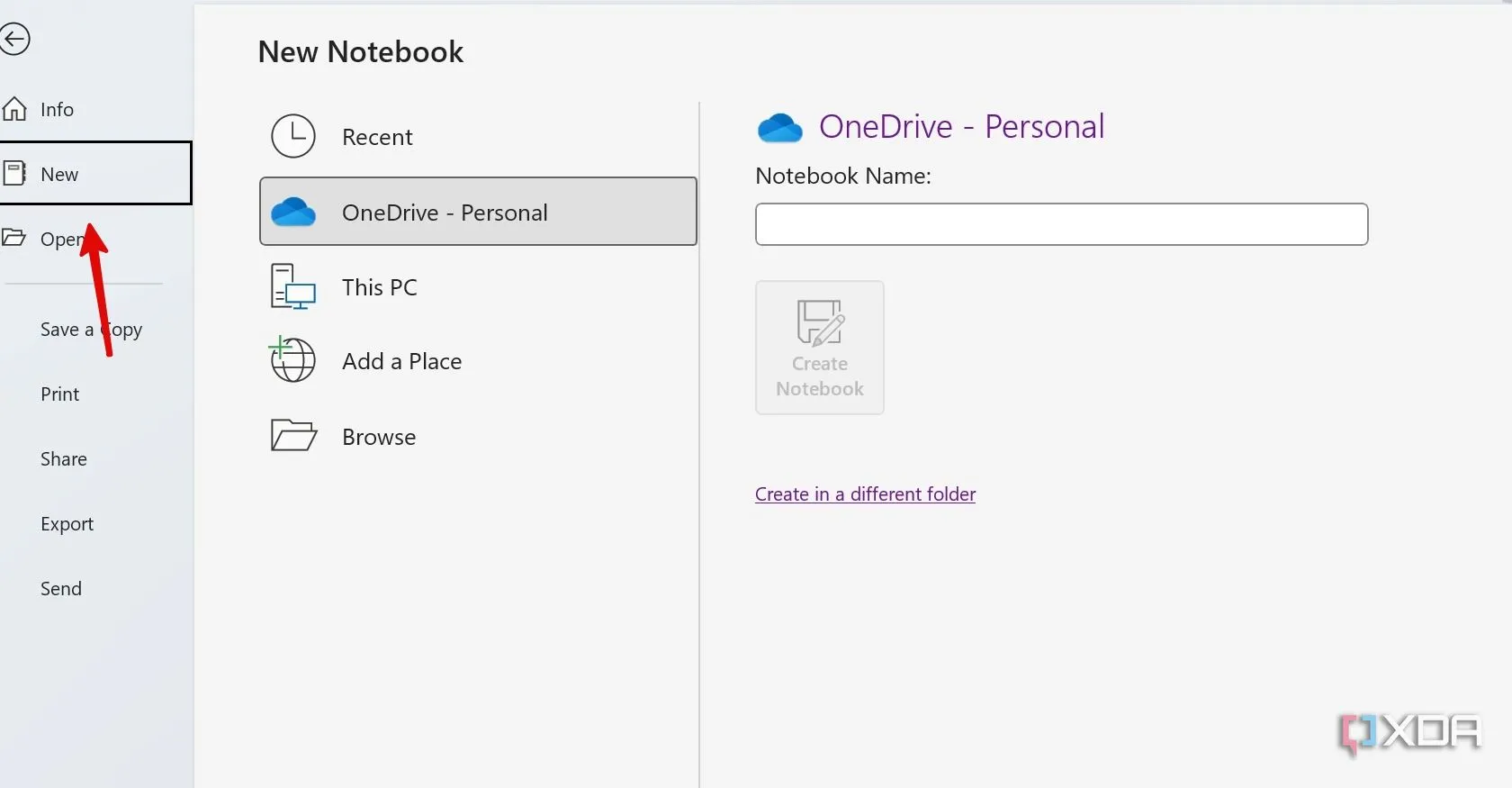This screenshot has height=788, width=1512.
Task: Click the Add a Place globe icon
Action: point(292,360)
